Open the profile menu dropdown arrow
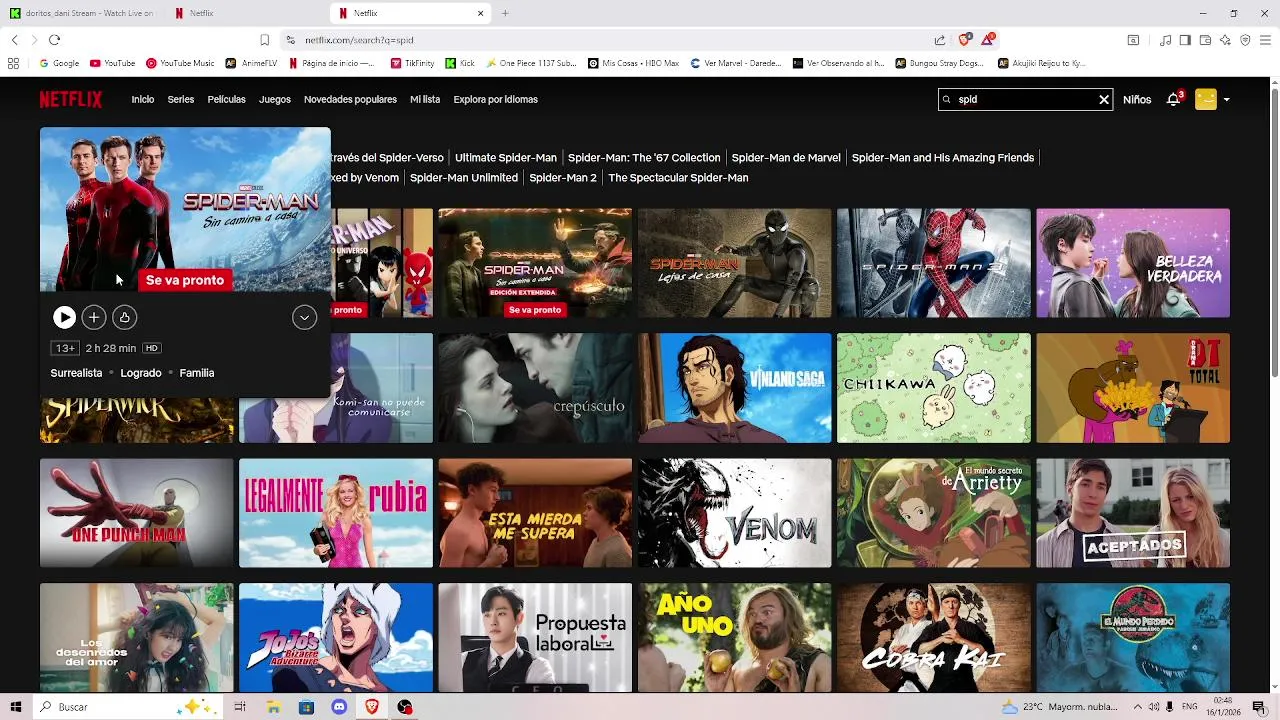Viewport: 1280px width, 720px height. (1227, 99)
